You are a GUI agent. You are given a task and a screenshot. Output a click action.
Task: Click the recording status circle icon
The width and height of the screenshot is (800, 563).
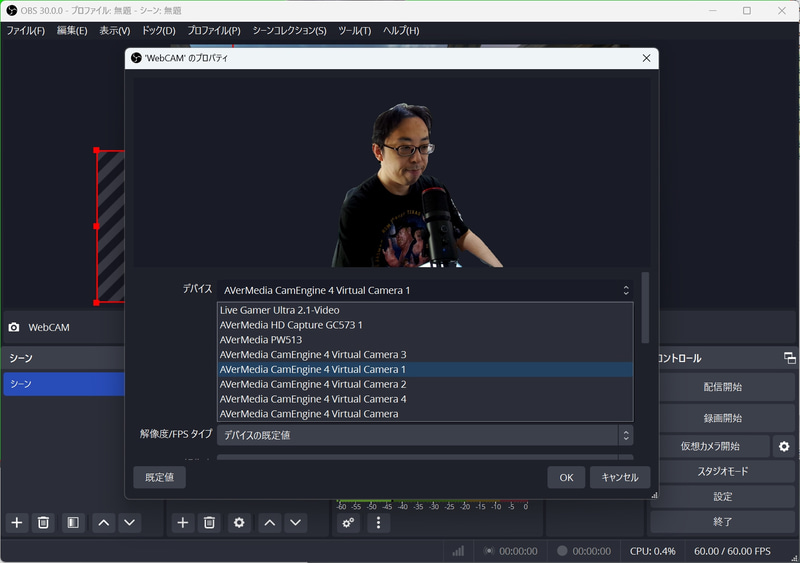click(x=562, y=551)
